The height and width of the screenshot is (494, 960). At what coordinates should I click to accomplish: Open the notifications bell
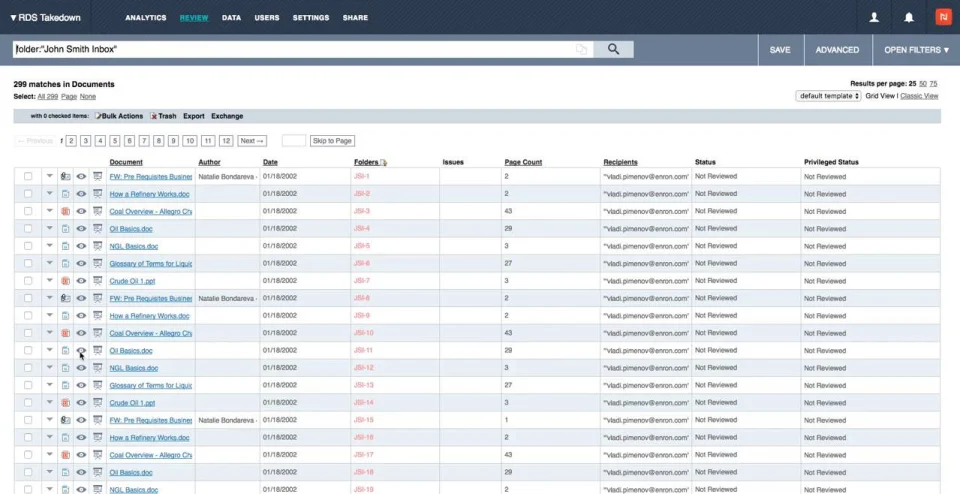tap(908, 17)
